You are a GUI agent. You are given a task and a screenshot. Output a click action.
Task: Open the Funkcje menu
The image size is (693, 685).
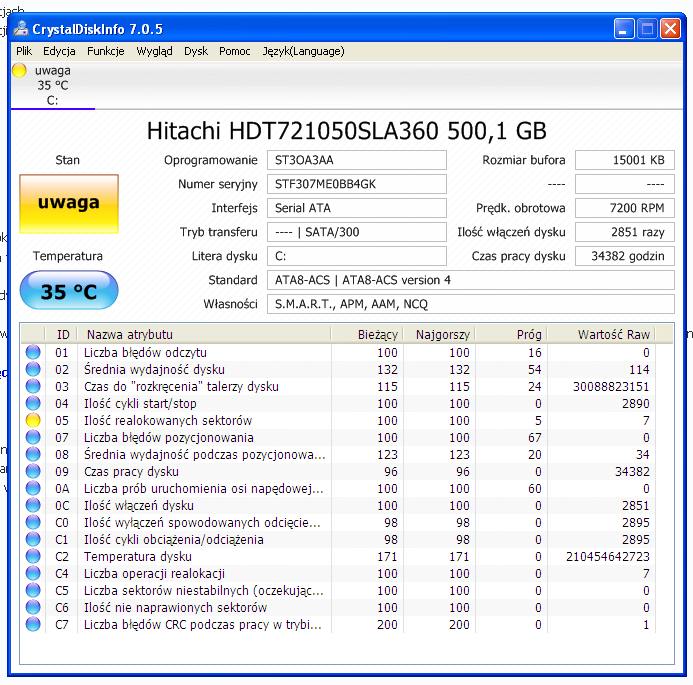106,51
